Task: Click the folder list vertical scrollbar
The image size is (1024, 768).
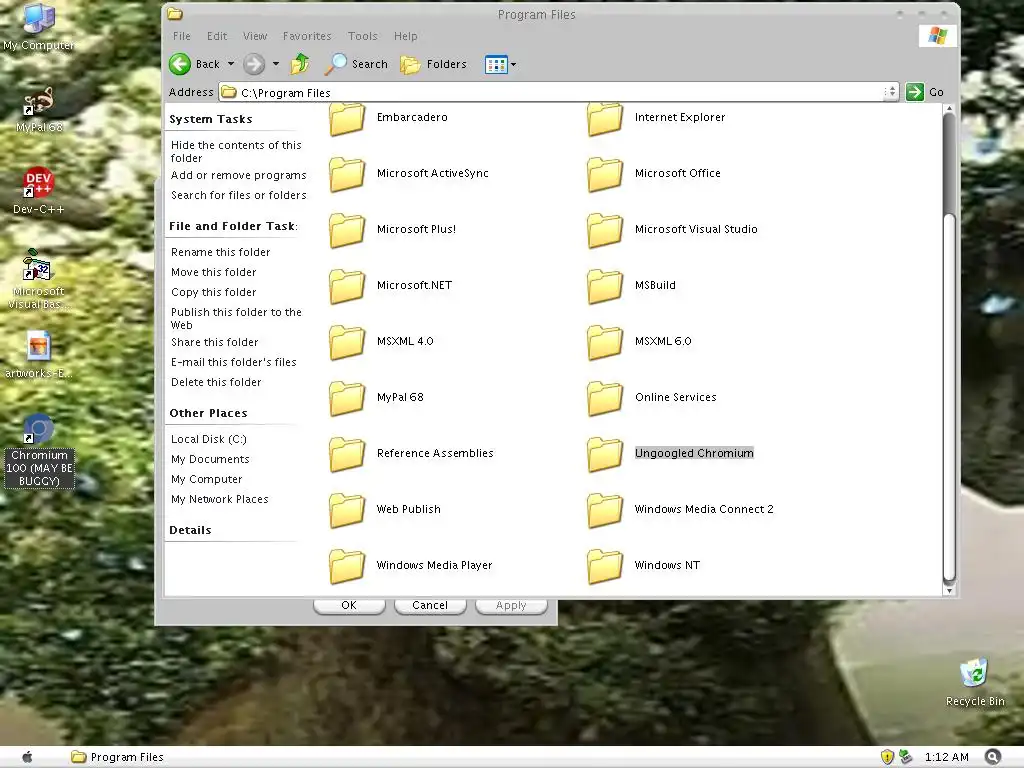Action: (x=949, y=349)
